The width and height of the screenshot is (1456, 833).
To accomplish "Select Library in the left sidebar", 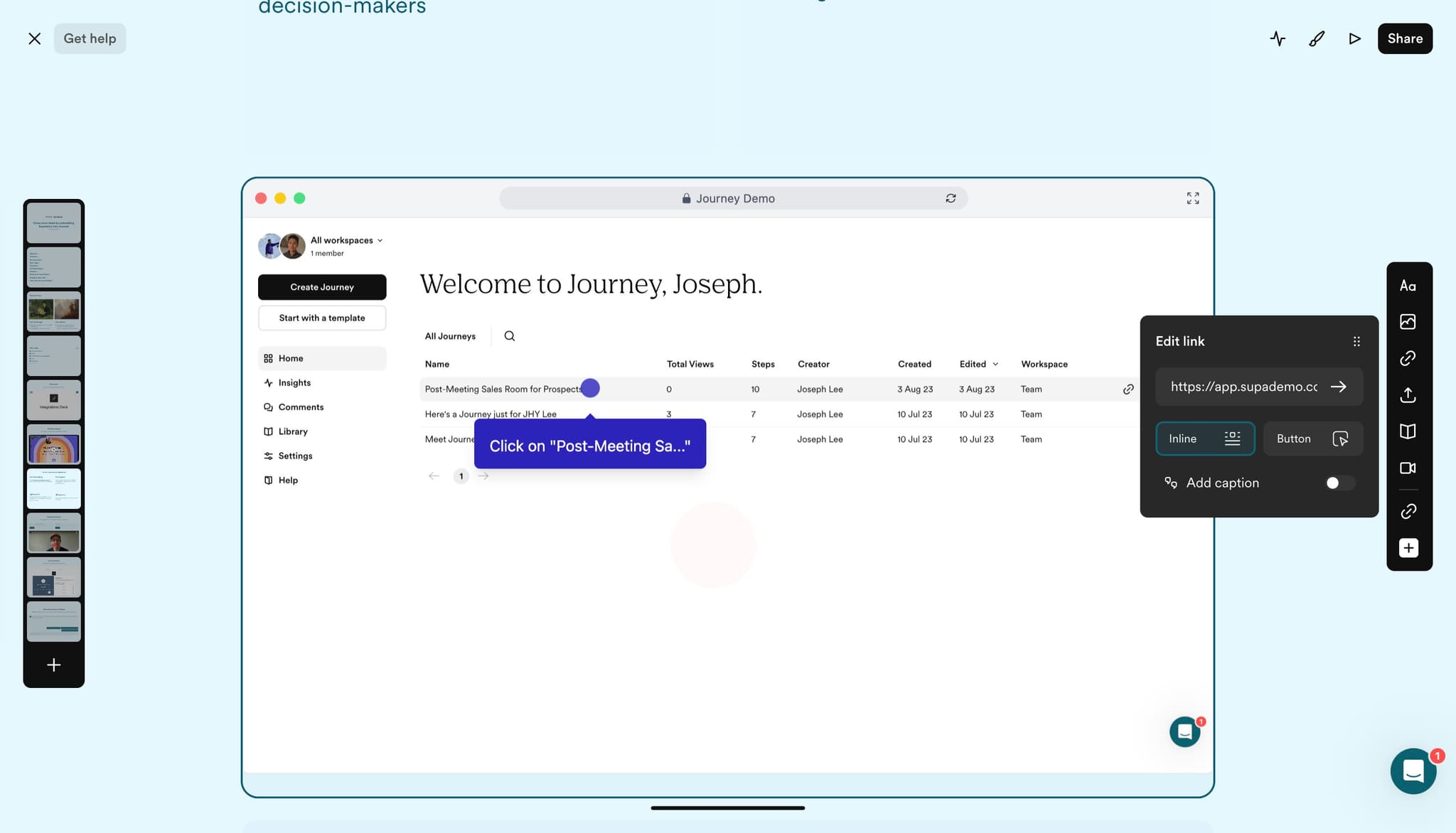I will pos(293,431).
